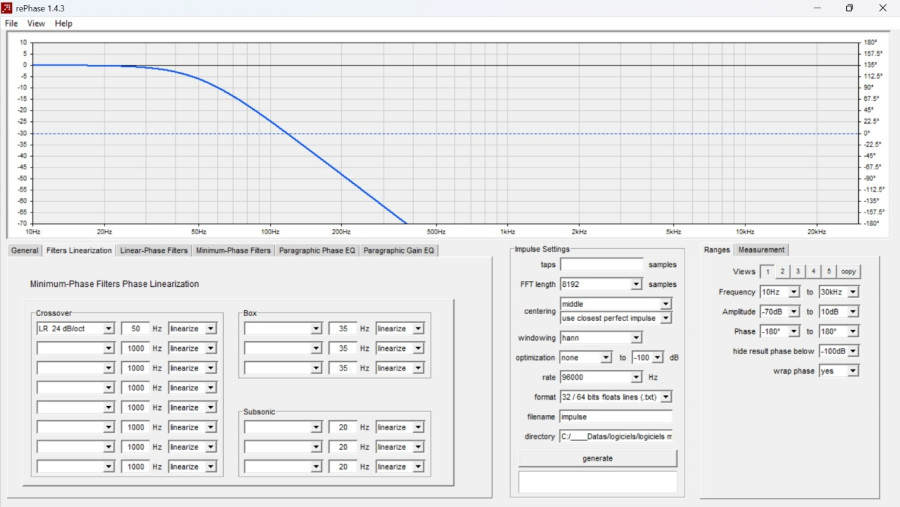Open the FFT length 8192 dropdown
The width and height of the screenshot is (900, 507).
pos(600,284)
